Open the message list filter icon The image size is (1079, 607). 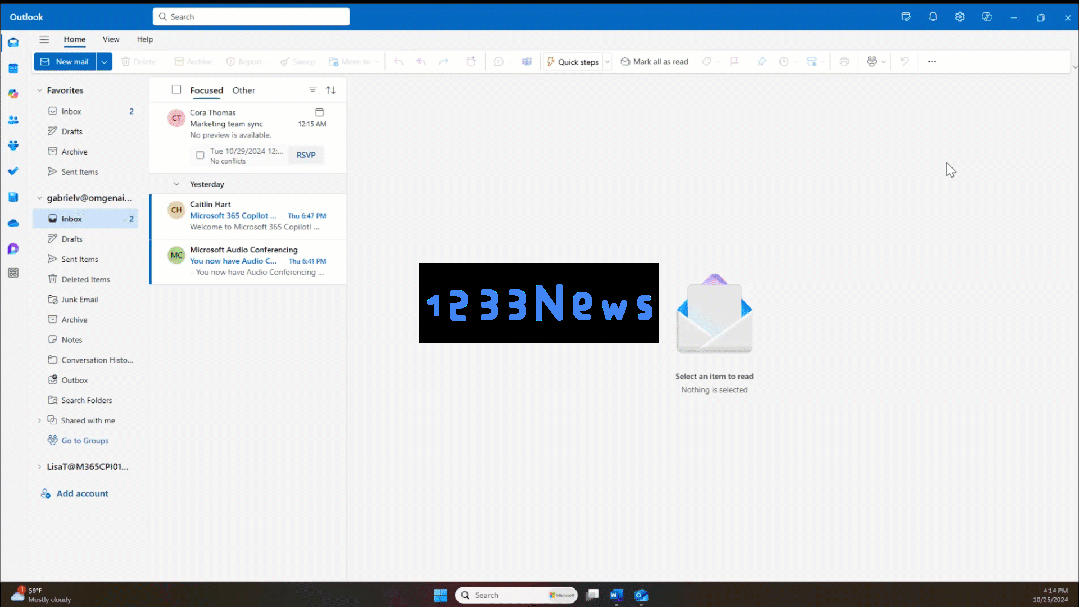coord(312,90)
